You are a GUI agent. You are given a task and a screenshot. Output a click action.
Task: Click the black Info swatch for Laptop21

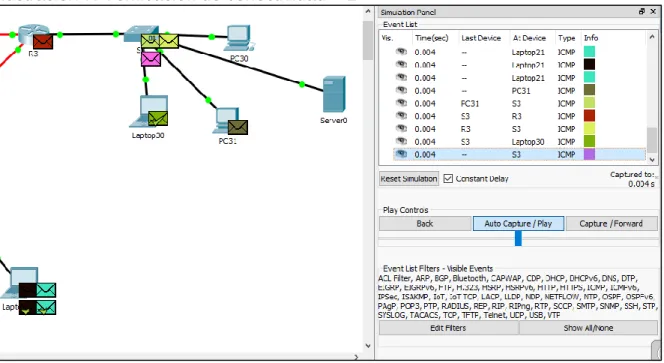click(x=589, y=64)
